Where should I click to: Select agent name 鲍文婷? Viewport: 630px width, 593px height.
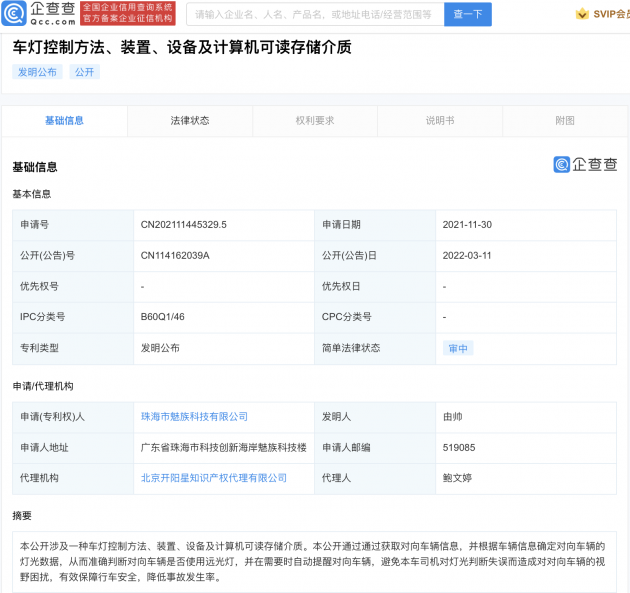tap(457, 478)
